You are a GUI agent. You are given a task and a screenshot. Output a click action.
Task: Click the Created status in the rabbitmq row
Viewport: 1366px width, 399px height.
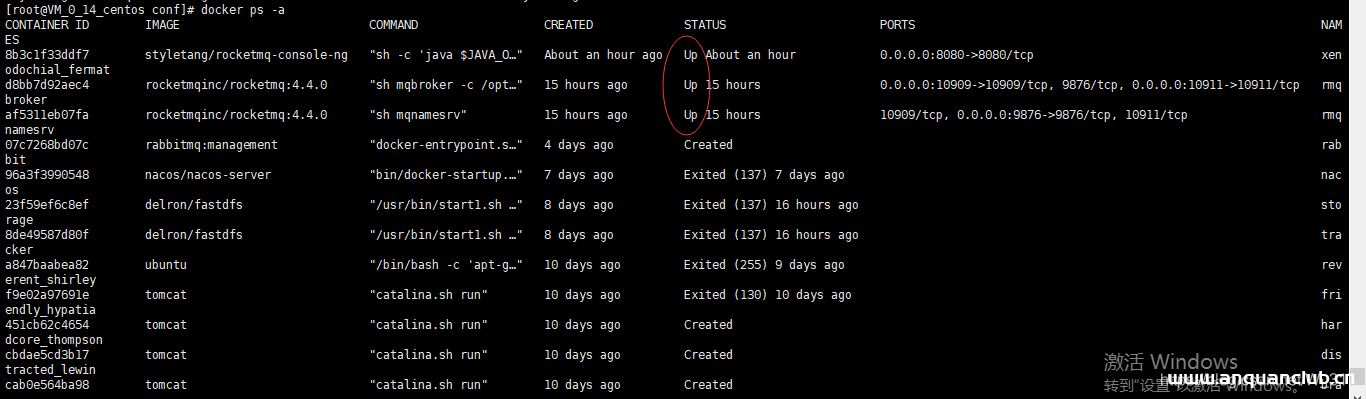coord(708,145)
